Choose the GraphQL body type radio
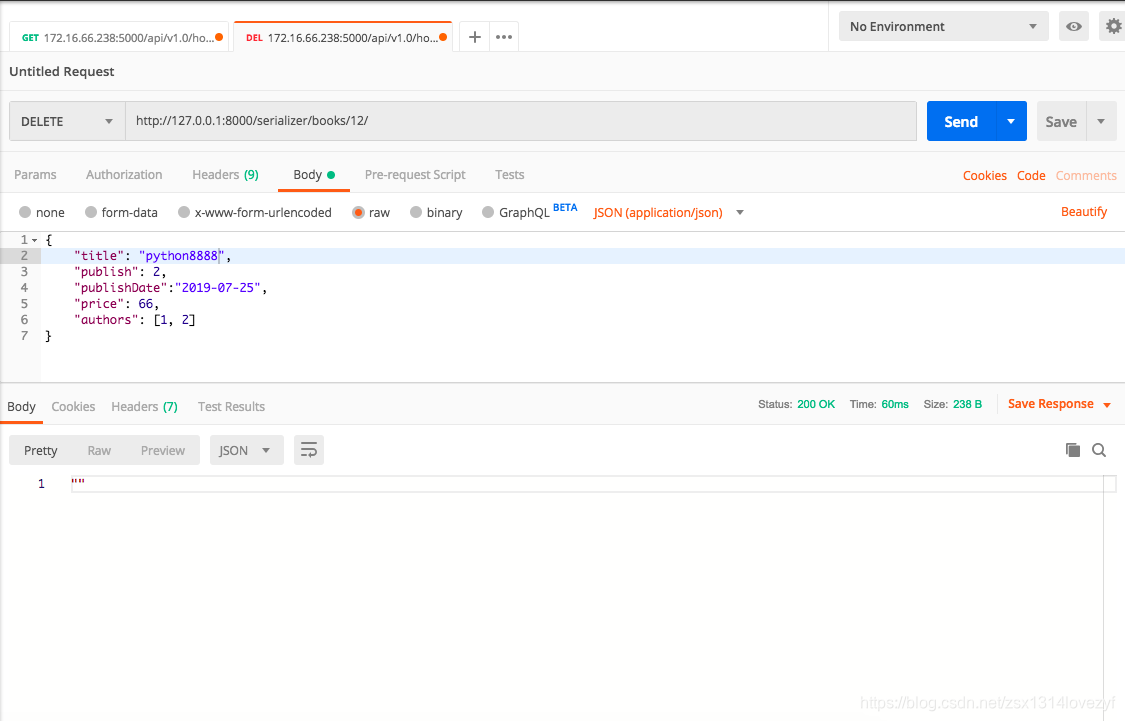Screen dimensions: 1125x721 [488, 212]
